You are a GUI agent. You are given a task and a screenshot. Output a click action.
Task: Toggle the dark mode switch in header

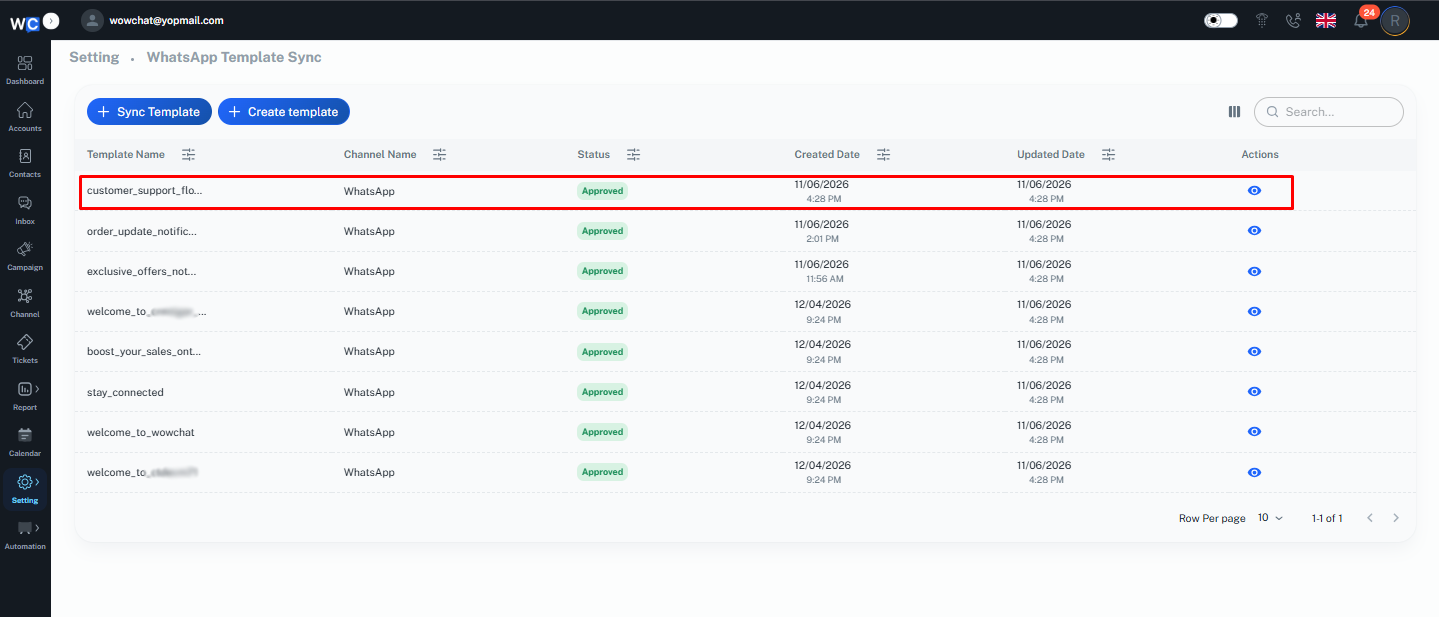tap(1221, 20)
